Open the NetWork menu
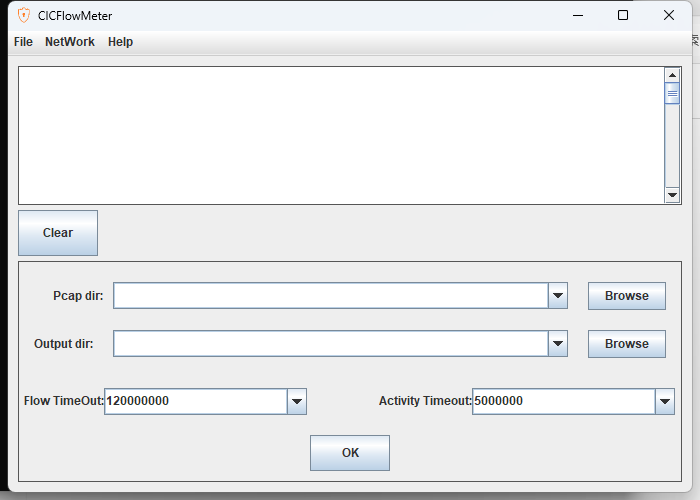The image size is (700, 500). coord(70,42)
